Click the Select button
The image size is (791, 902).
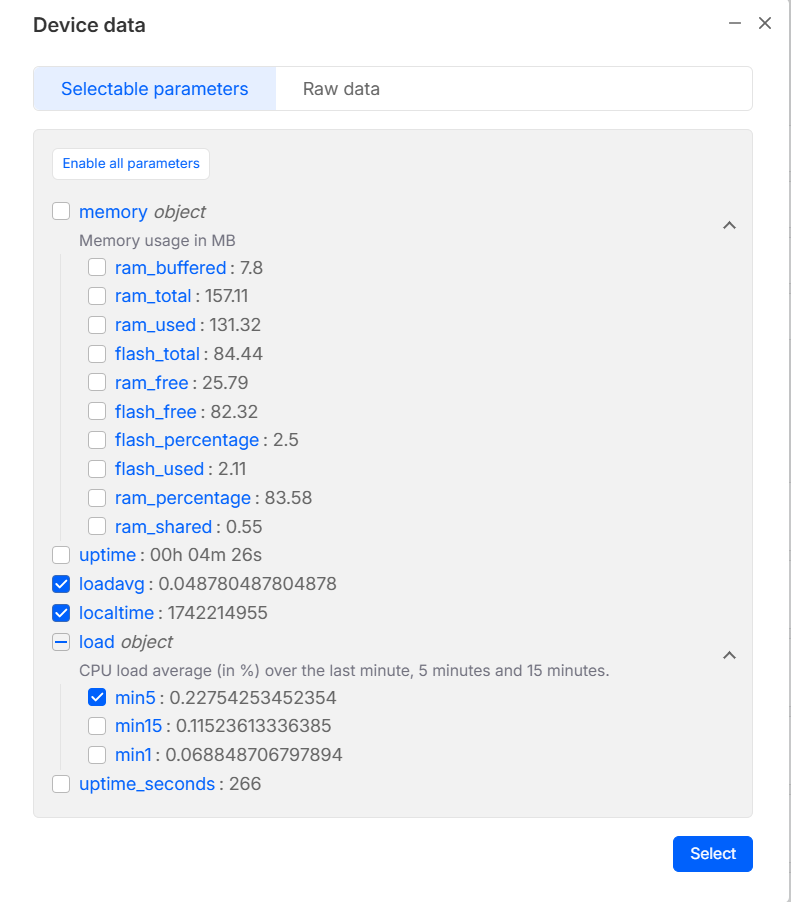click(x=712, y=853)
